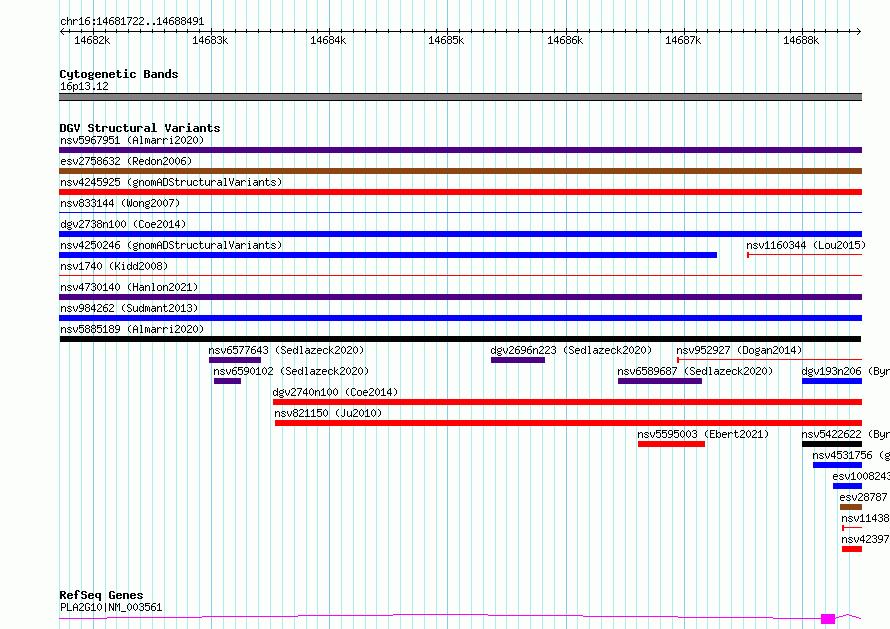890x629 pixels.
Task: Click the nsv5595003 (Ebert2021) red bar
Action: pyautogui.click(x=671, y=444)
